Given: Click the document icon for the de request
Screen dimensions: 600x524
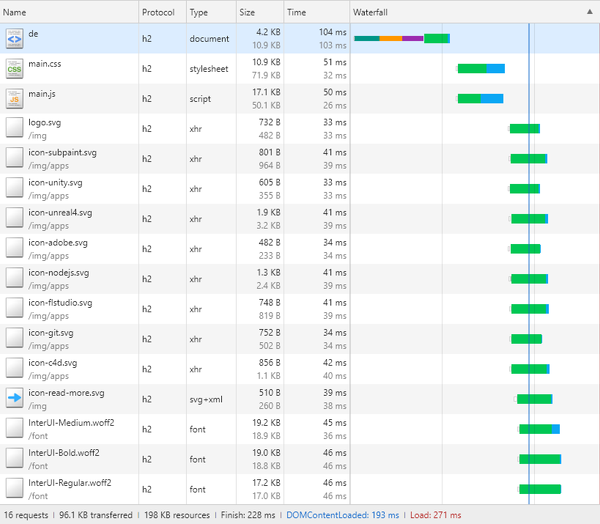Looking at the screenshot, I should (x=14, y=38).
